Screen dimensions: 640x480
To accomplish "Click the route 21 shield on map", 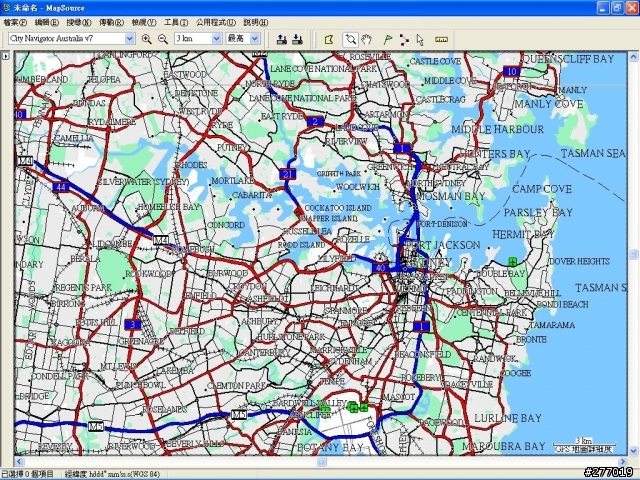I will (x=287, y=174).
